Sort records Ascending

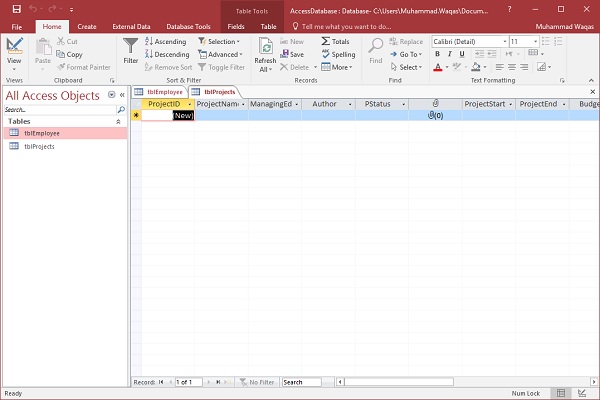(166, 42)
